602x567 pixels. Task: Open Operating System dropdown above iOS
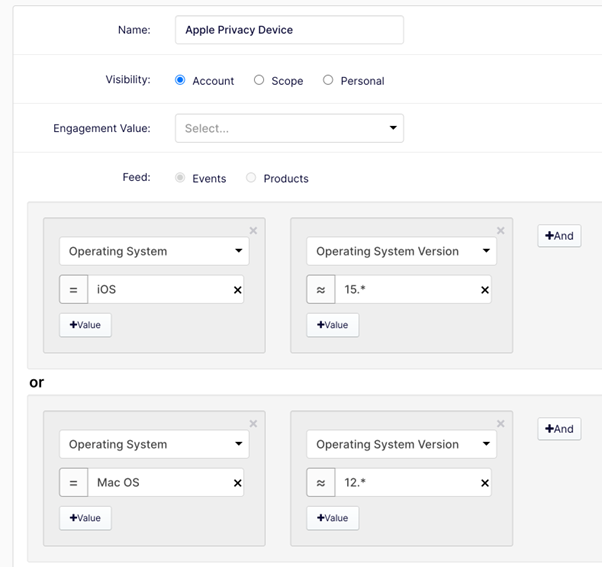click(154, 251)
